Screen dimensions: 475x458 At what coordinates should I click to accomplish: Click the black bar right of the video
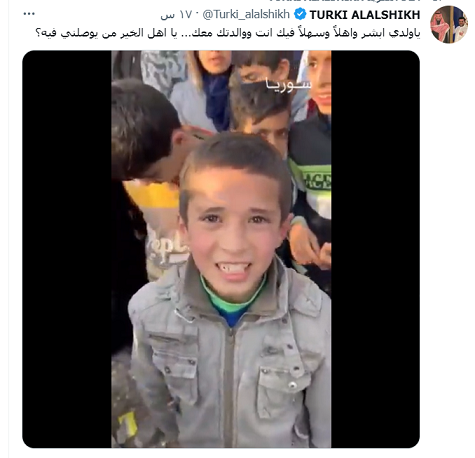pyautogui.click(x=375, y=249)
